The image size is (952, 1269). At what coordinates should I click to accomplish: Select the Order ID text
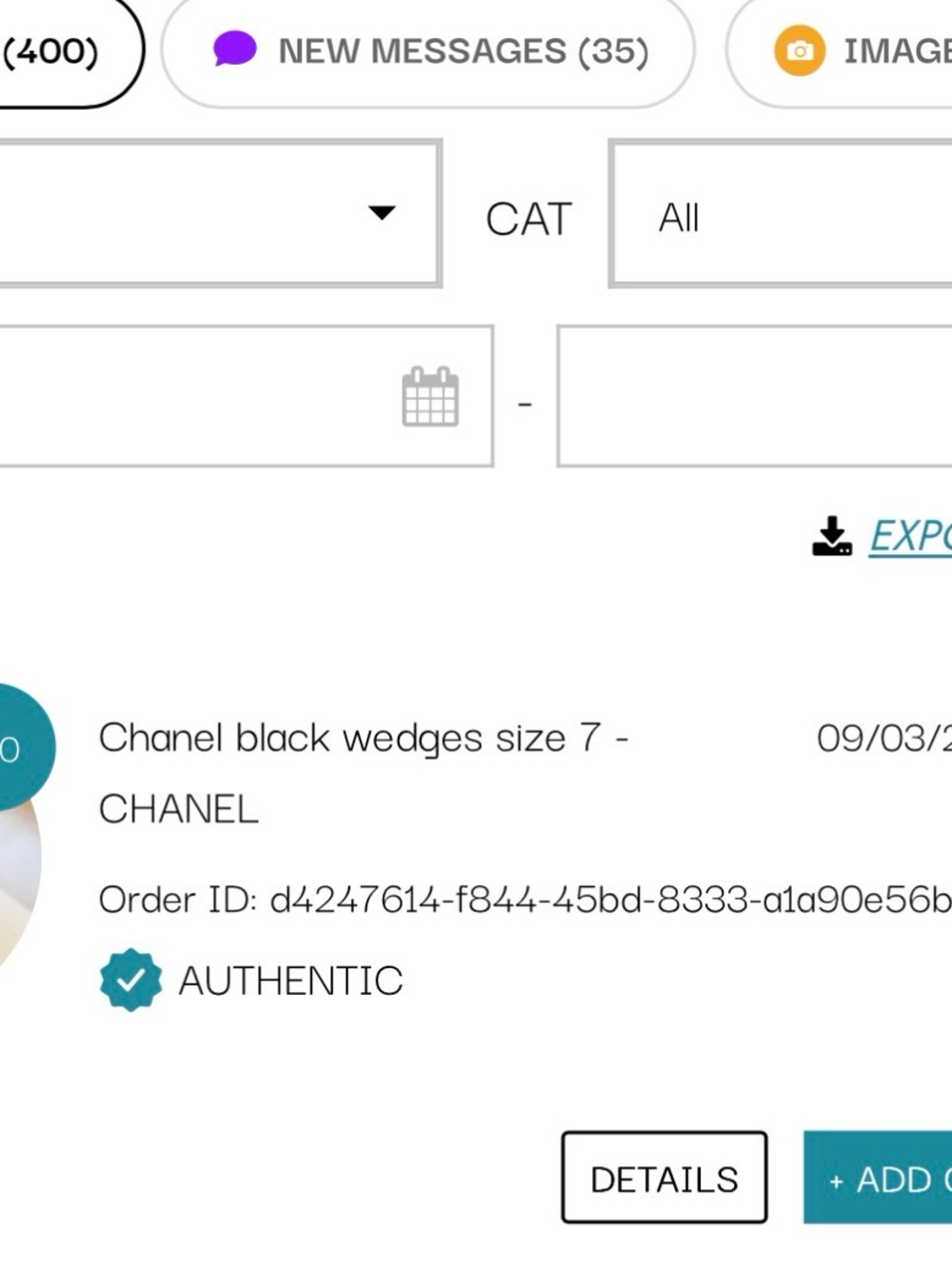(526, 900)
